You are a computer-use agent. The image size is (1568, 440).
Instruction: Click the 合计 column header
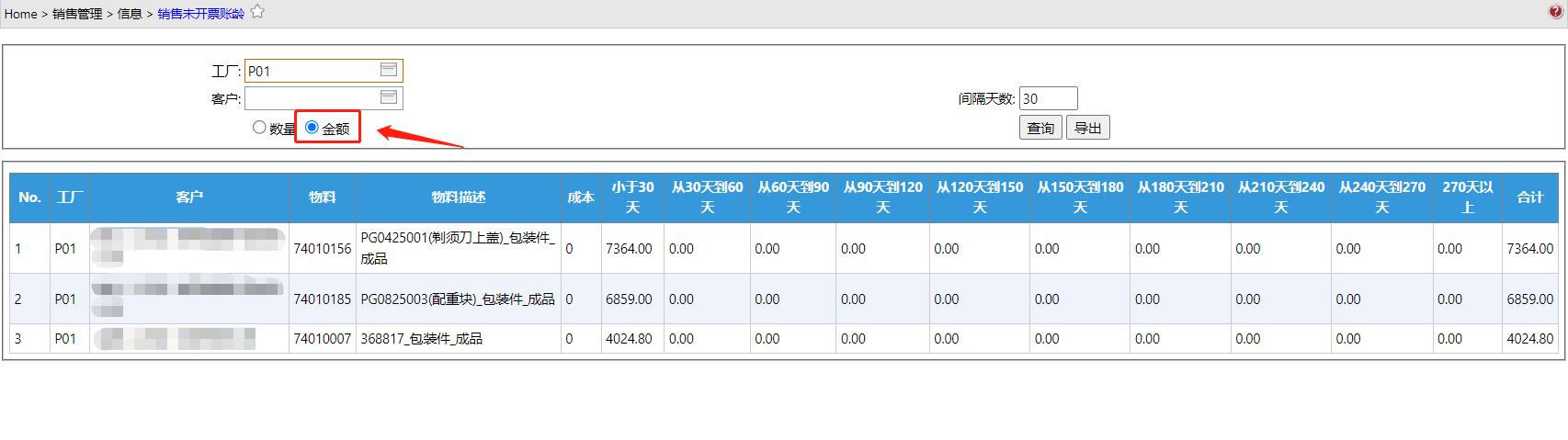[x=1529, y=197]
